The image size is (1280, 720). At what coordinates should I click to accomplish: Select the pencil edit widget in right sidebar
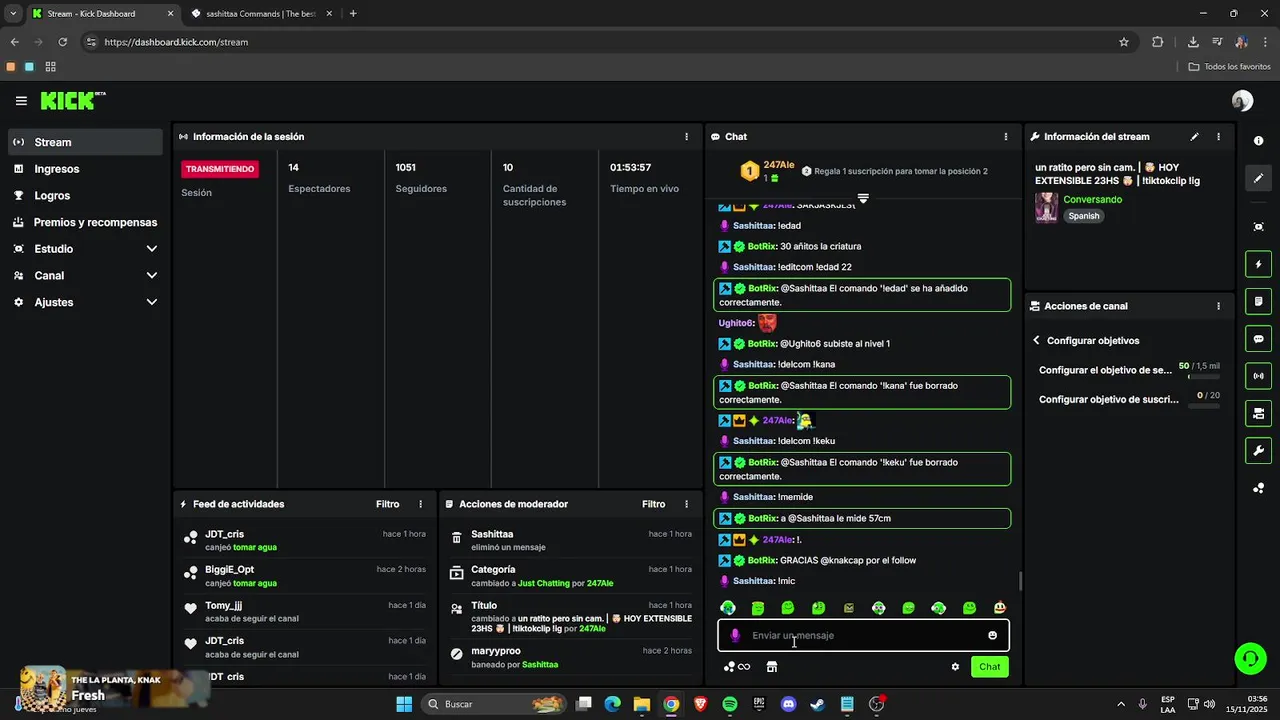pyautogui.click(x=1258, y=178)
